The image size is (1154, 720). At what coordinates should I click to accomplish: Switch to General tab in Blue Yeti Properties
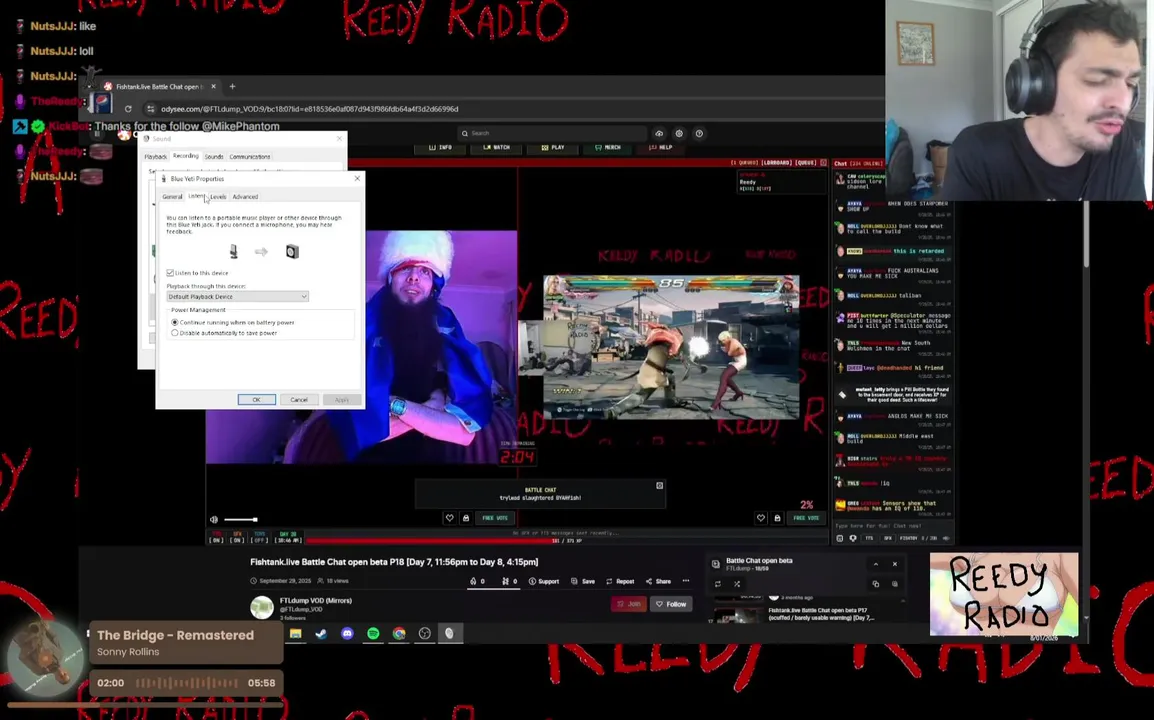[172, 197]
